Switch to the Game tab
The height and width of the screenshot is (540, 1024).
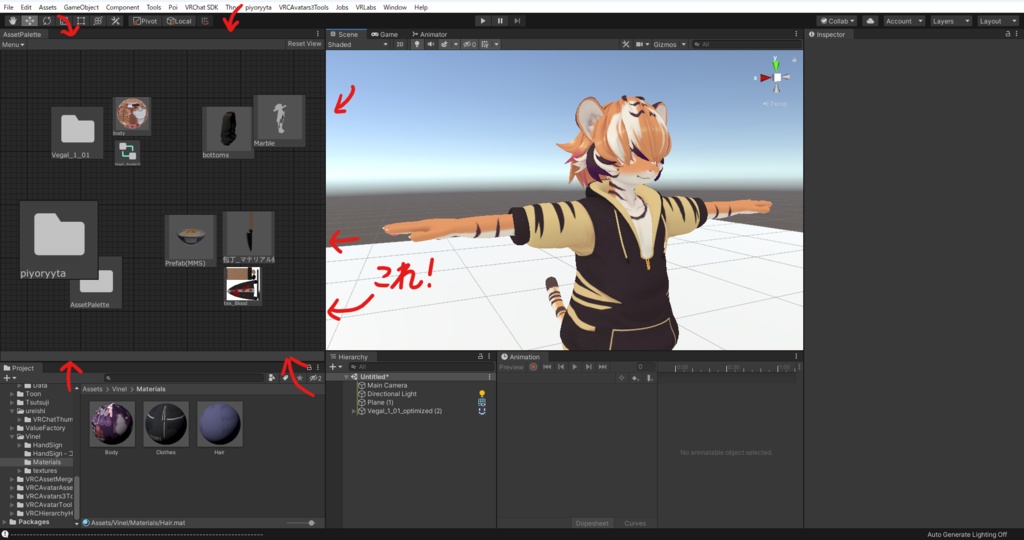tap(385, 34)
